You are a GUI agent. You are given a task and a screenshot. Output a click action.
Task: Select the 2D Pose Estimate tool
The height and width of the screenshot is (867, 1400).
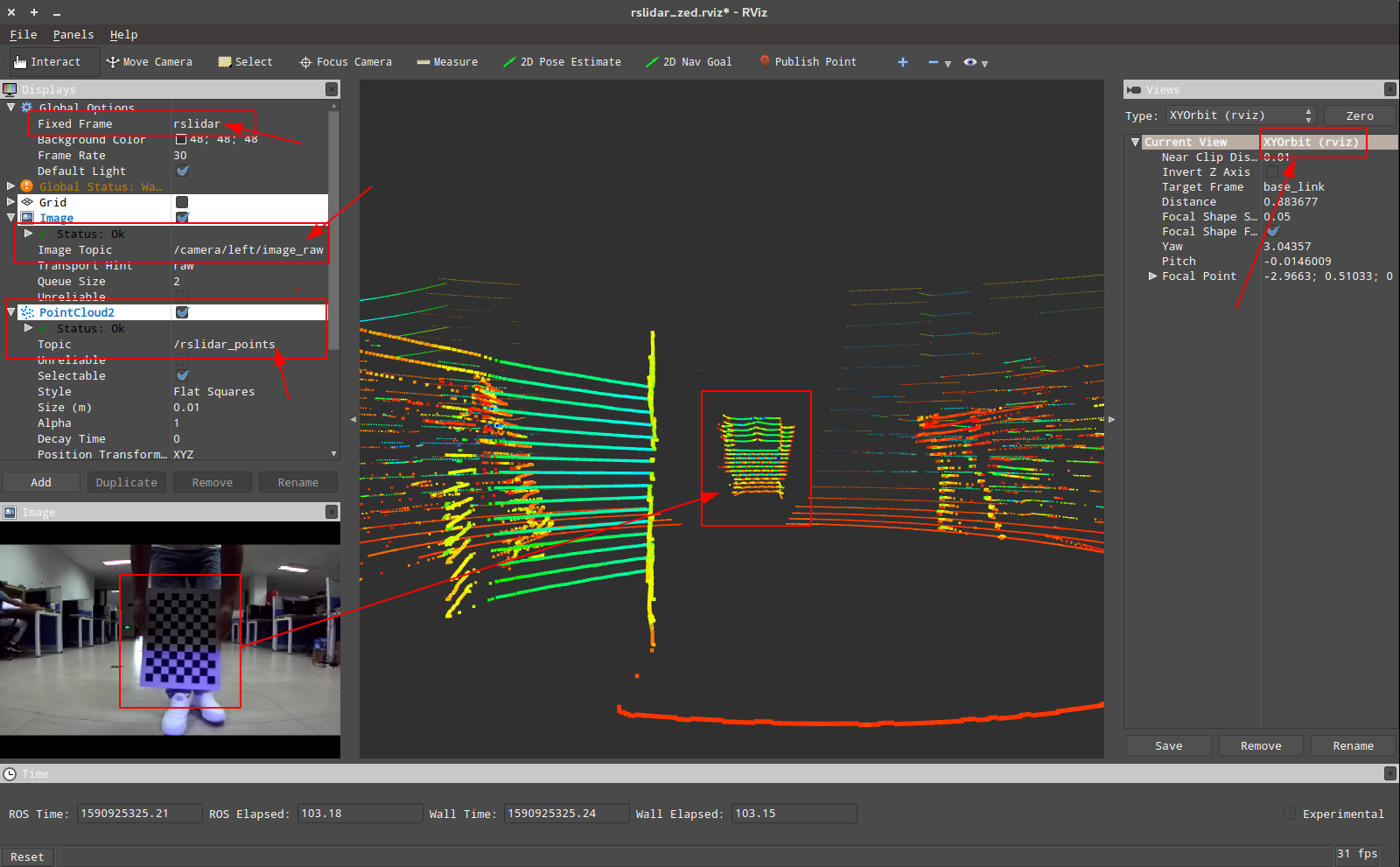(562, 62)
